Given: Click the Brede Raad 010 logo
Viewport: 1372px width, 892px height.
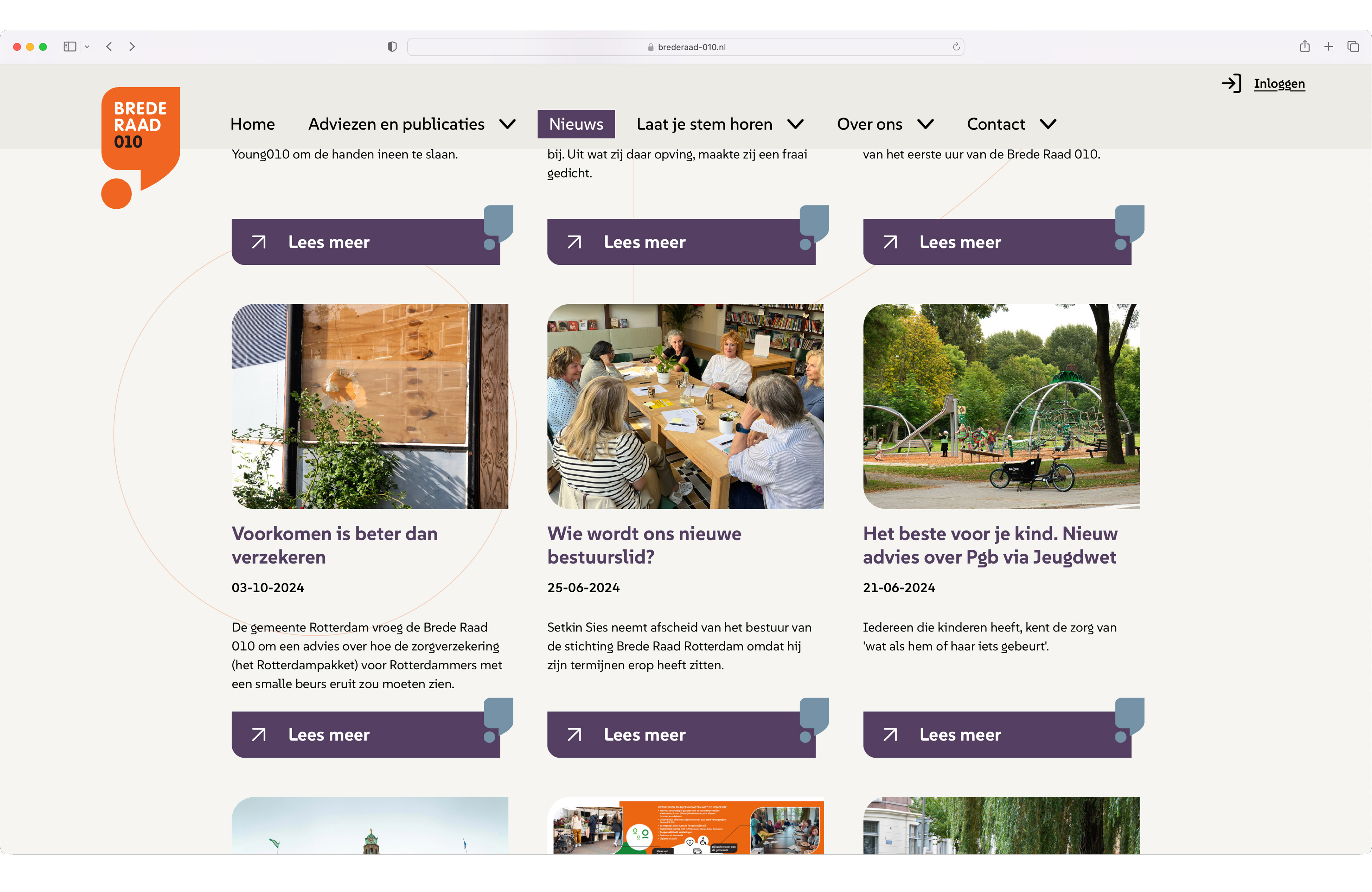Looking at the screenshot, I should tap(140, 148).
